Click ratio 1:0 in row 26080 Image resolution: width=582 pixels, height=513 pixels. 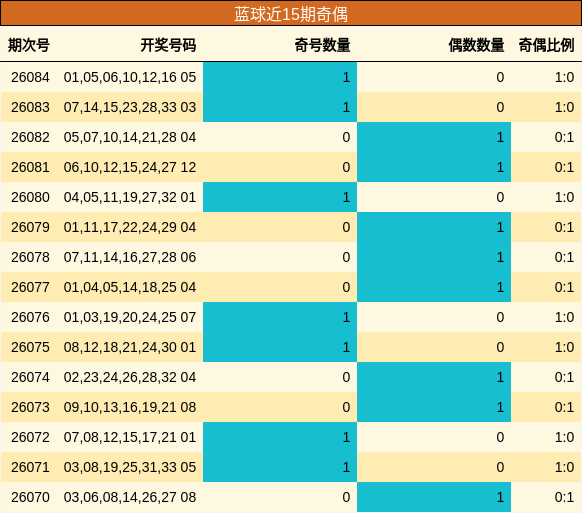tap(565, 197)
